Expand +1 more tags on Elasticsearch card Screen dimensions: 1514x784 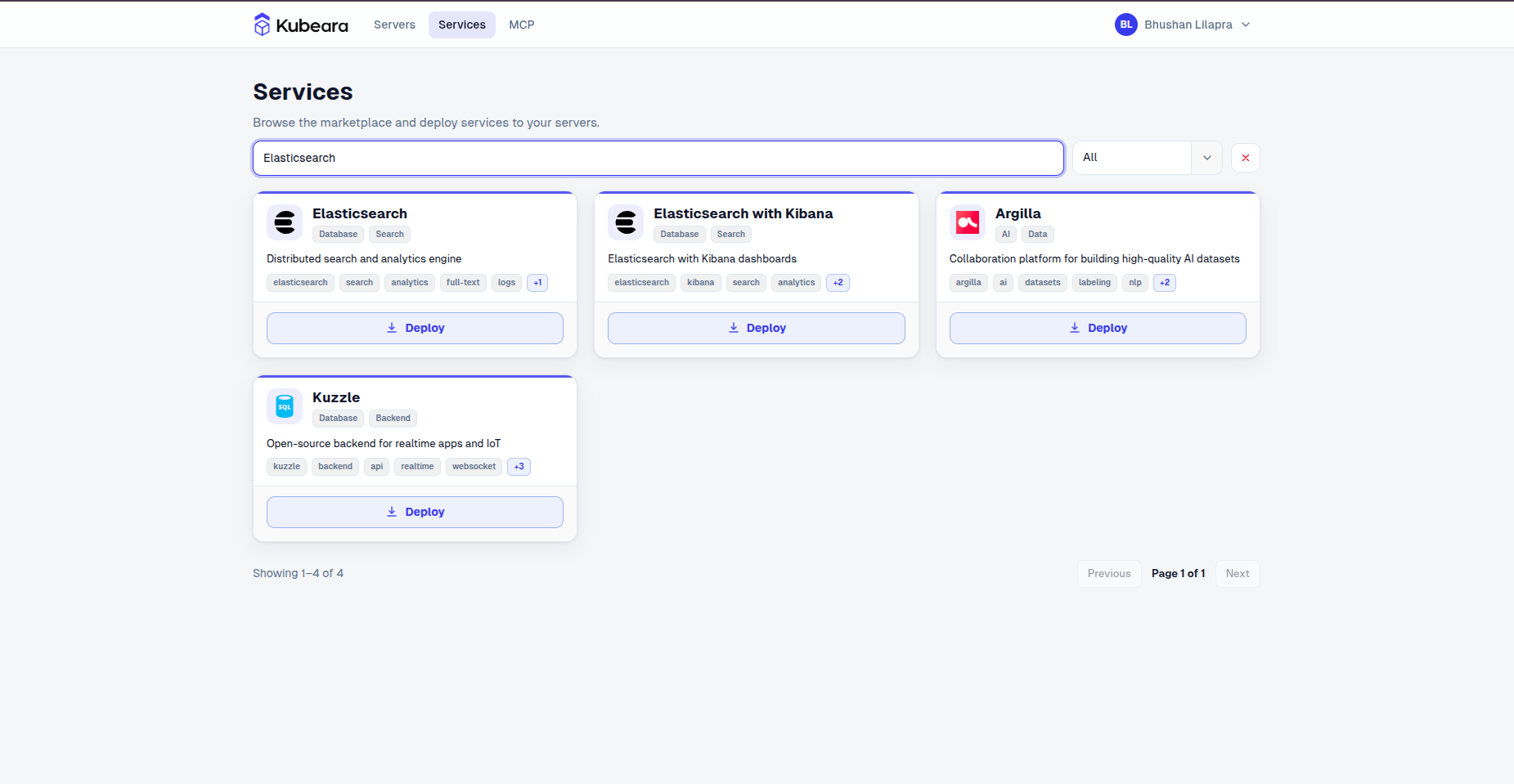pos(537,283)
